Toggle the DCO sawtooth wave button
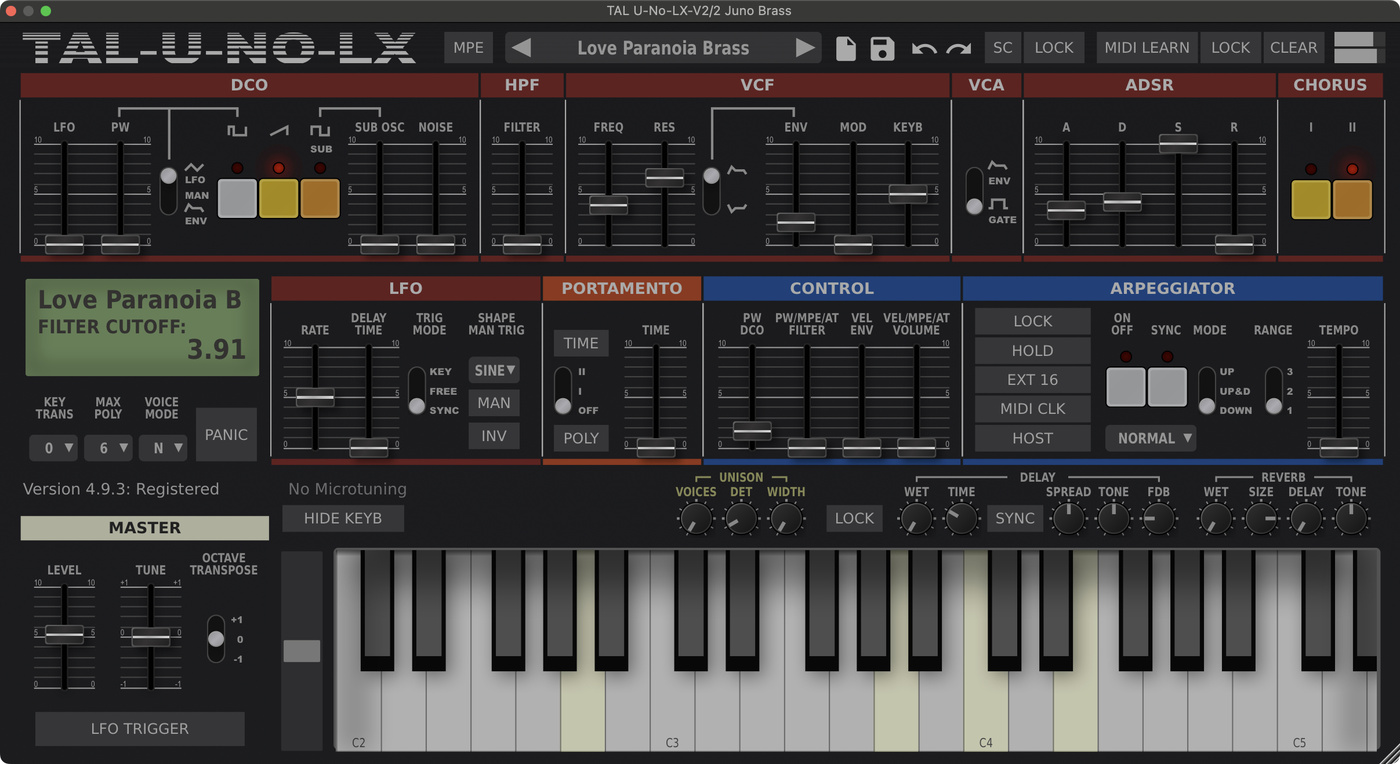This screenshot has height=764, width=1400. pyautogui.click(x=279, y=199)
